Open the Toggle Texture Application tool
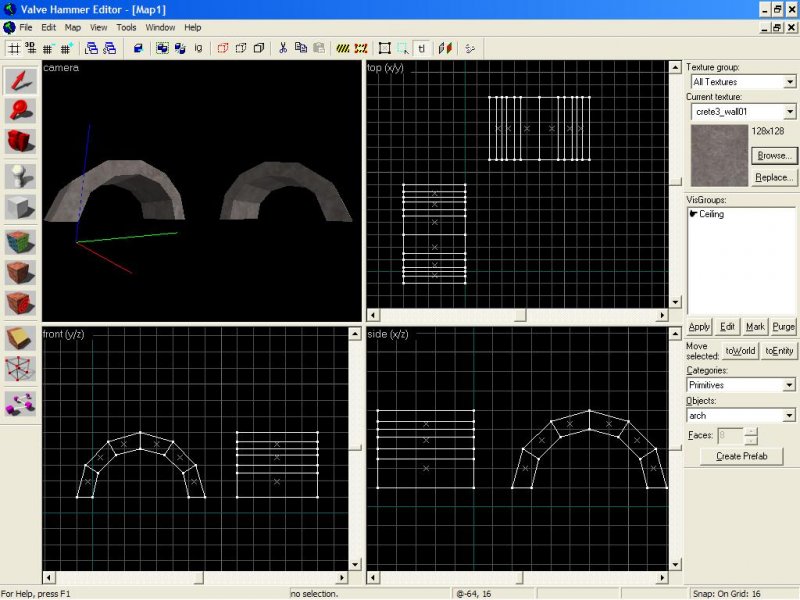800x600 pixels. pyautogui.click(x=21, y=241)
